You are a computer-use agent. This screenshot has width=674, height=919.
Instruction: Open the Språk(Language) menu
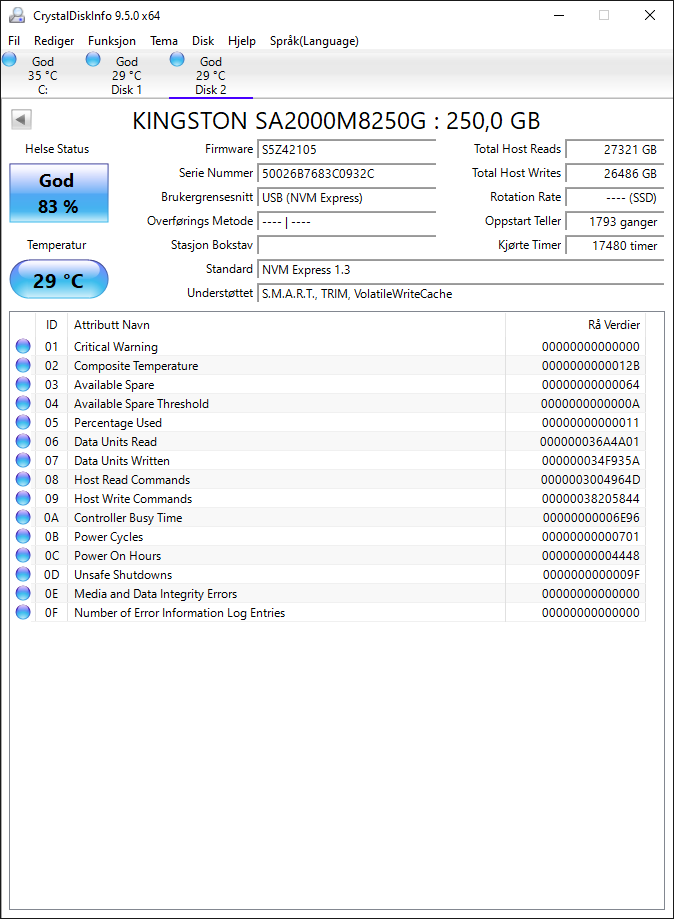pos(314,40)
